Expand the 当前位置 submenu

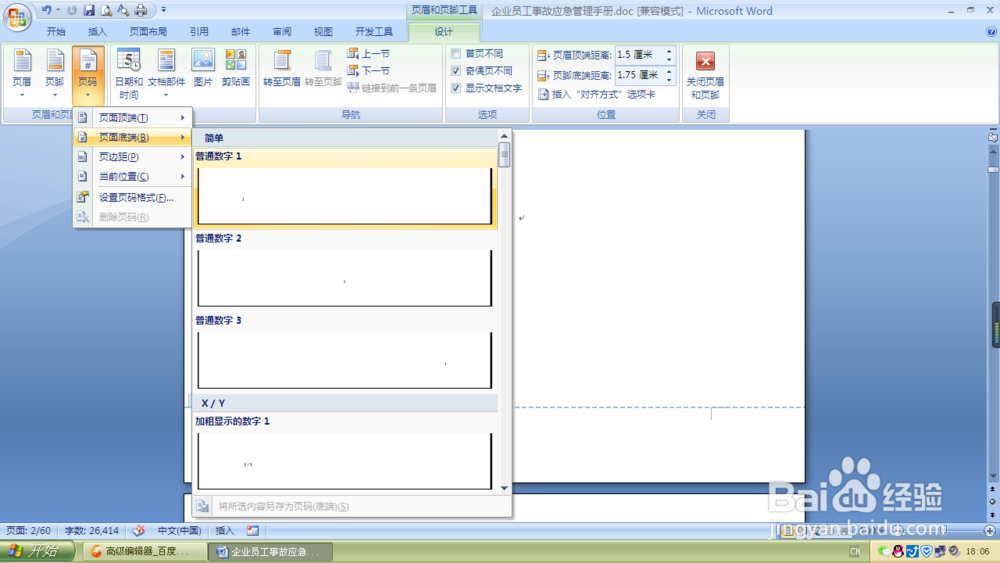point(132,177)
